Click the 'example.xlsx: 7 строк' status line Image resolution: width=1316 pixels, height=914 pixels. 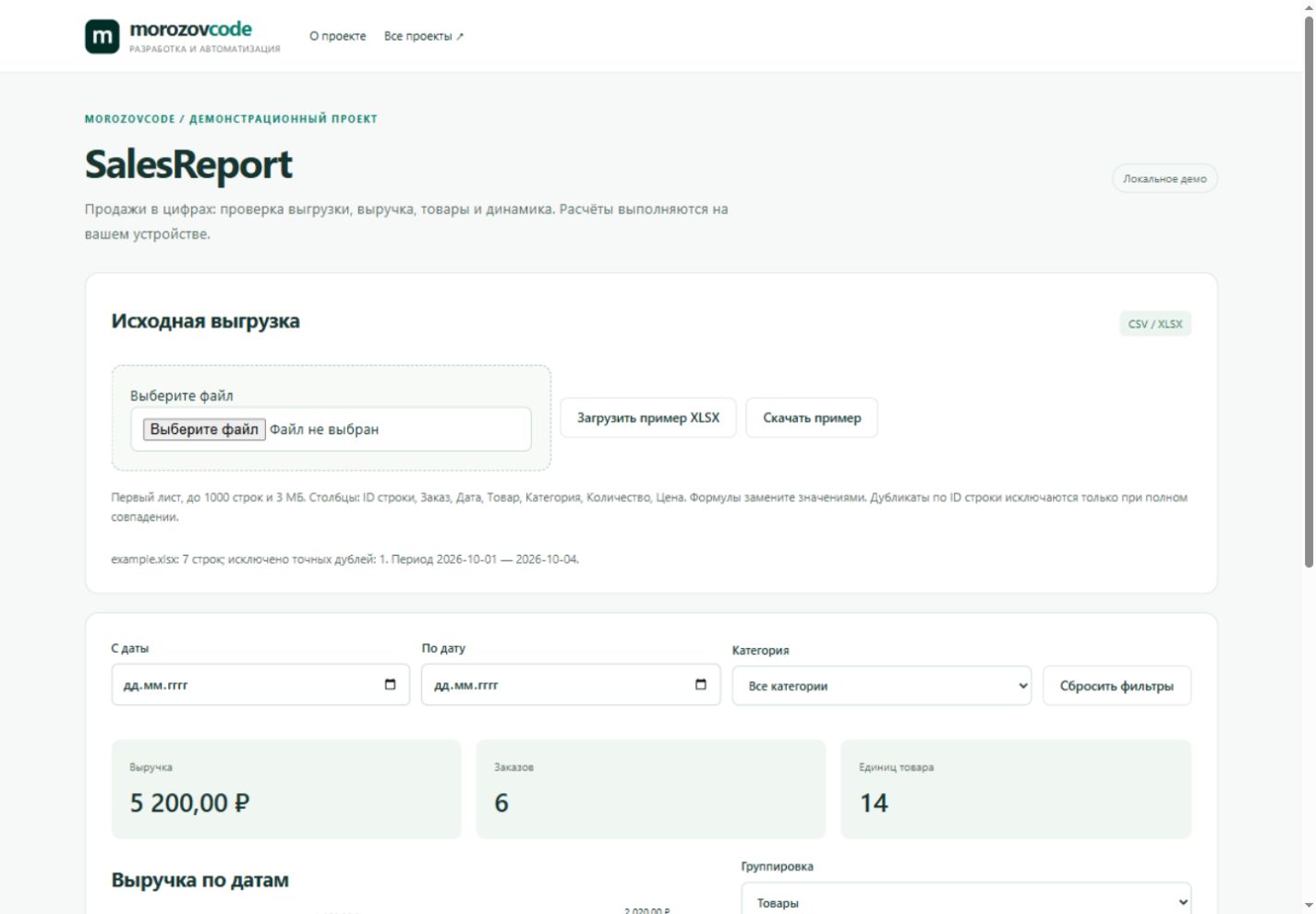(x=345, y=559)
